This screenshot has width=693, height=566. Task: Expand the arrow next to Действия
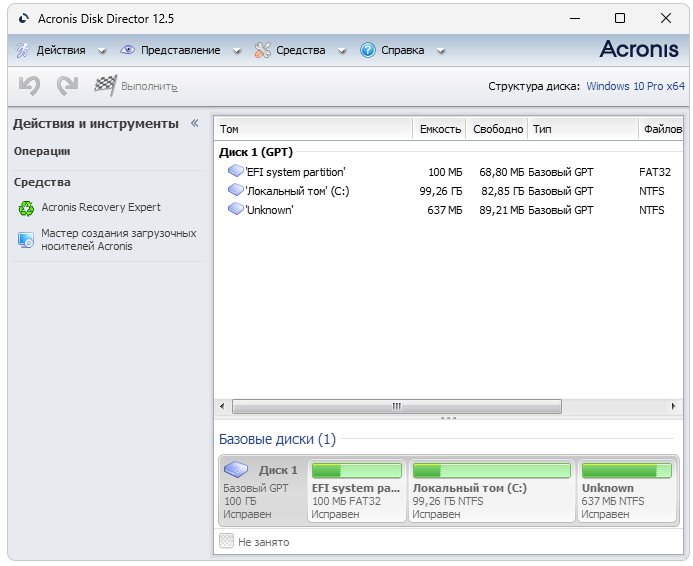(x=102, y=51)
